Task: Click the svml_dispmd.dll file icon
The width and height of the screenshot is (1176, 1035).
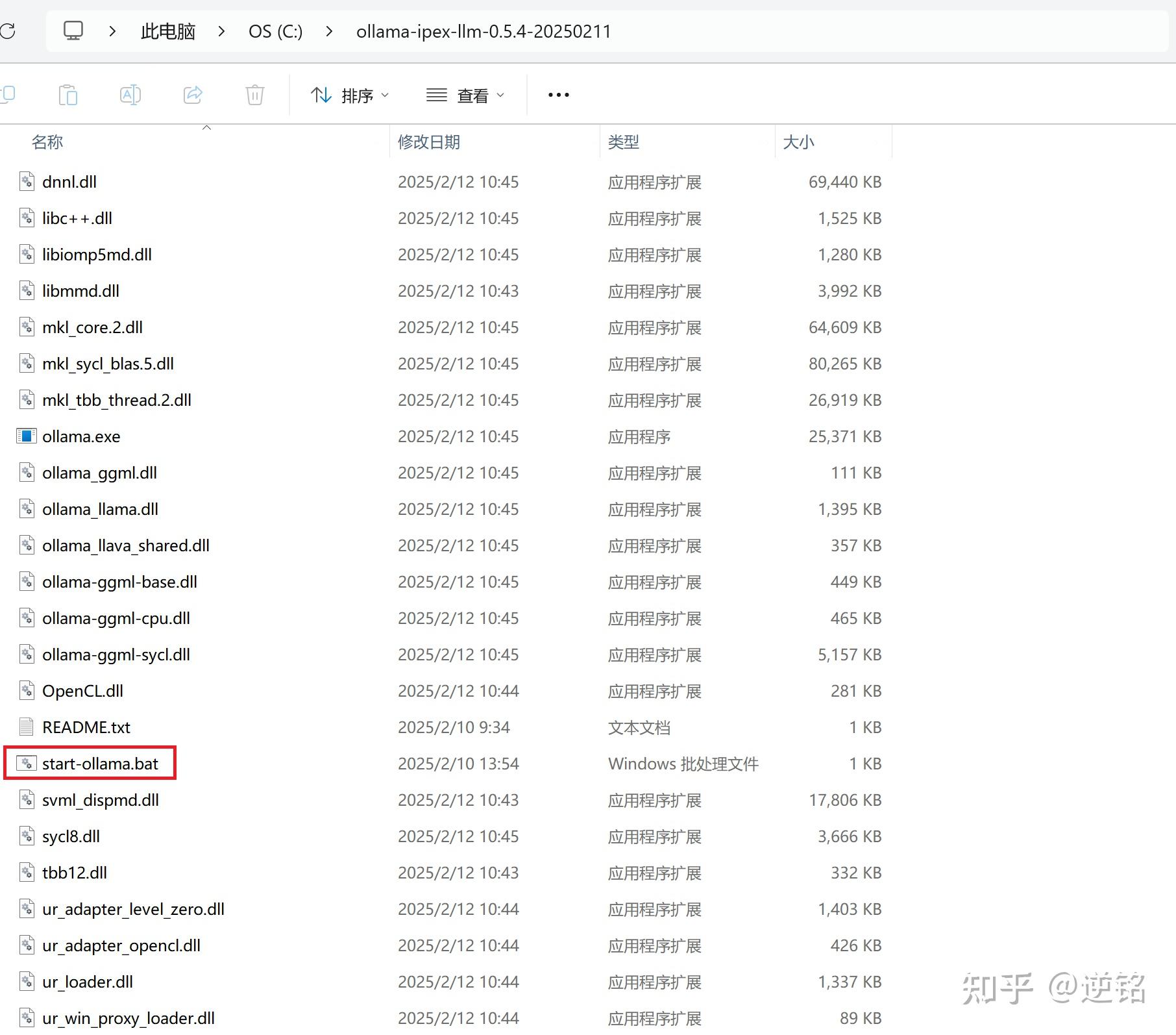Action: (x=27, y=799)
